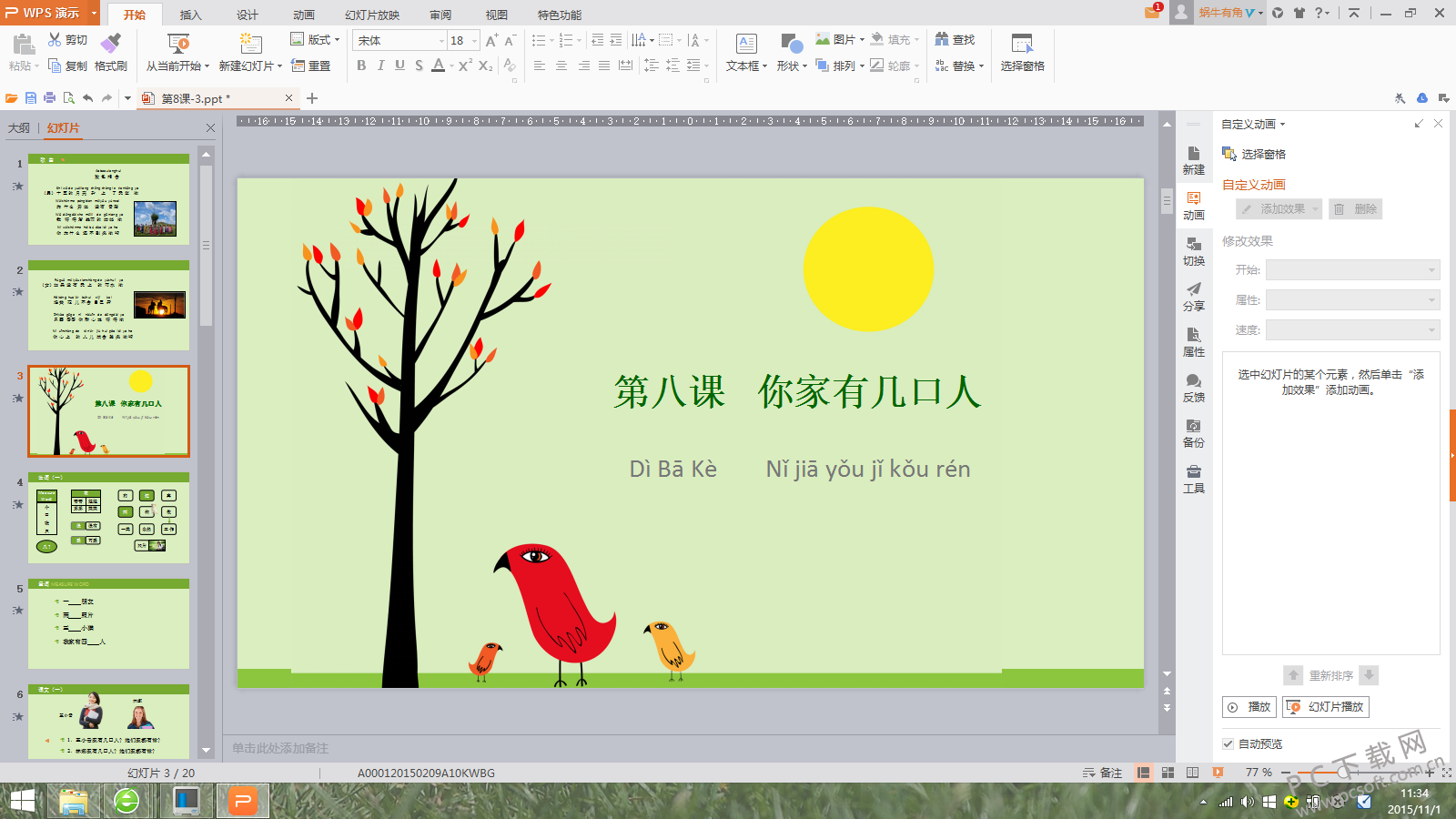Toggle italic formatting
1456x819 pixels.
tap(380, 66)
